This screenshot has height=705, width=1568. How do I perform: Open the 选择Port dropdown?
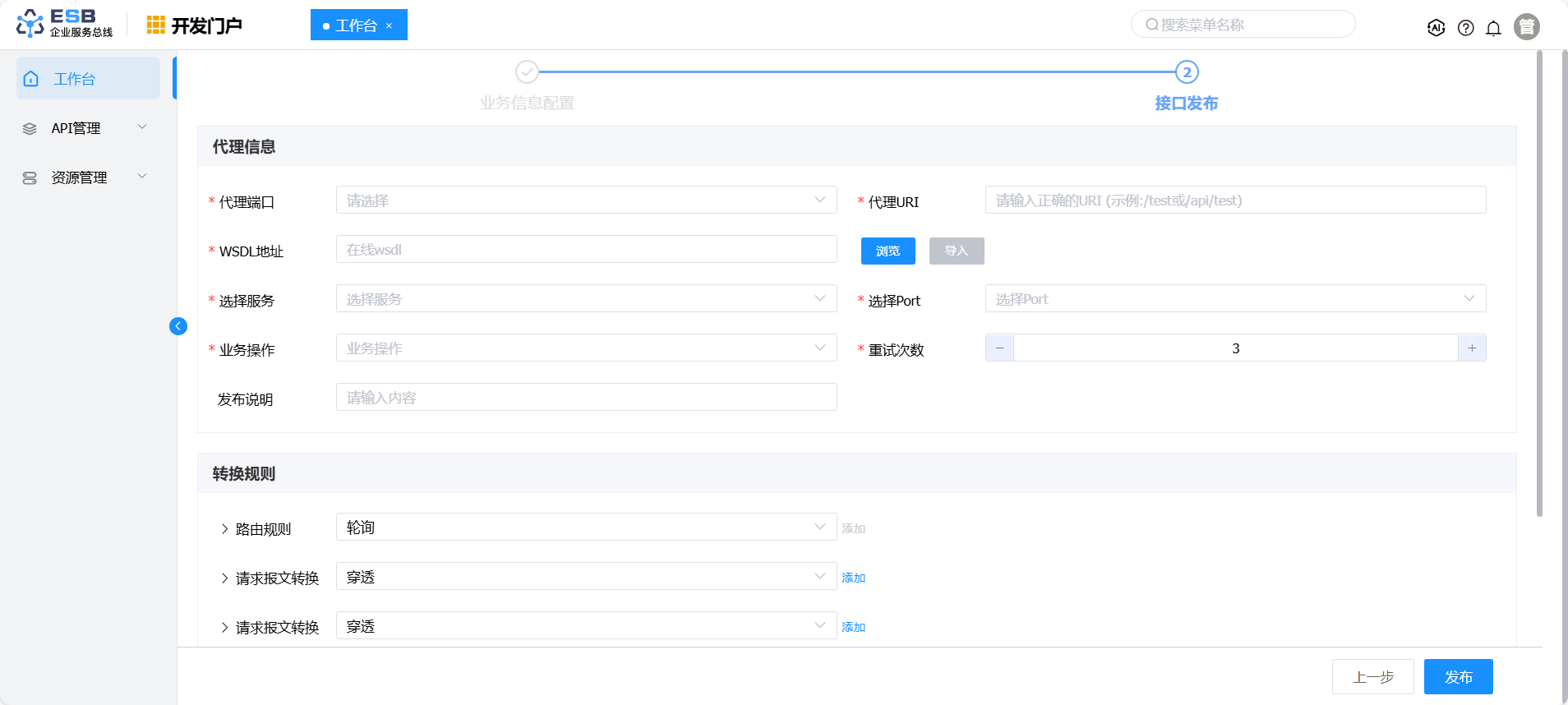click(x=1234, y=299)
